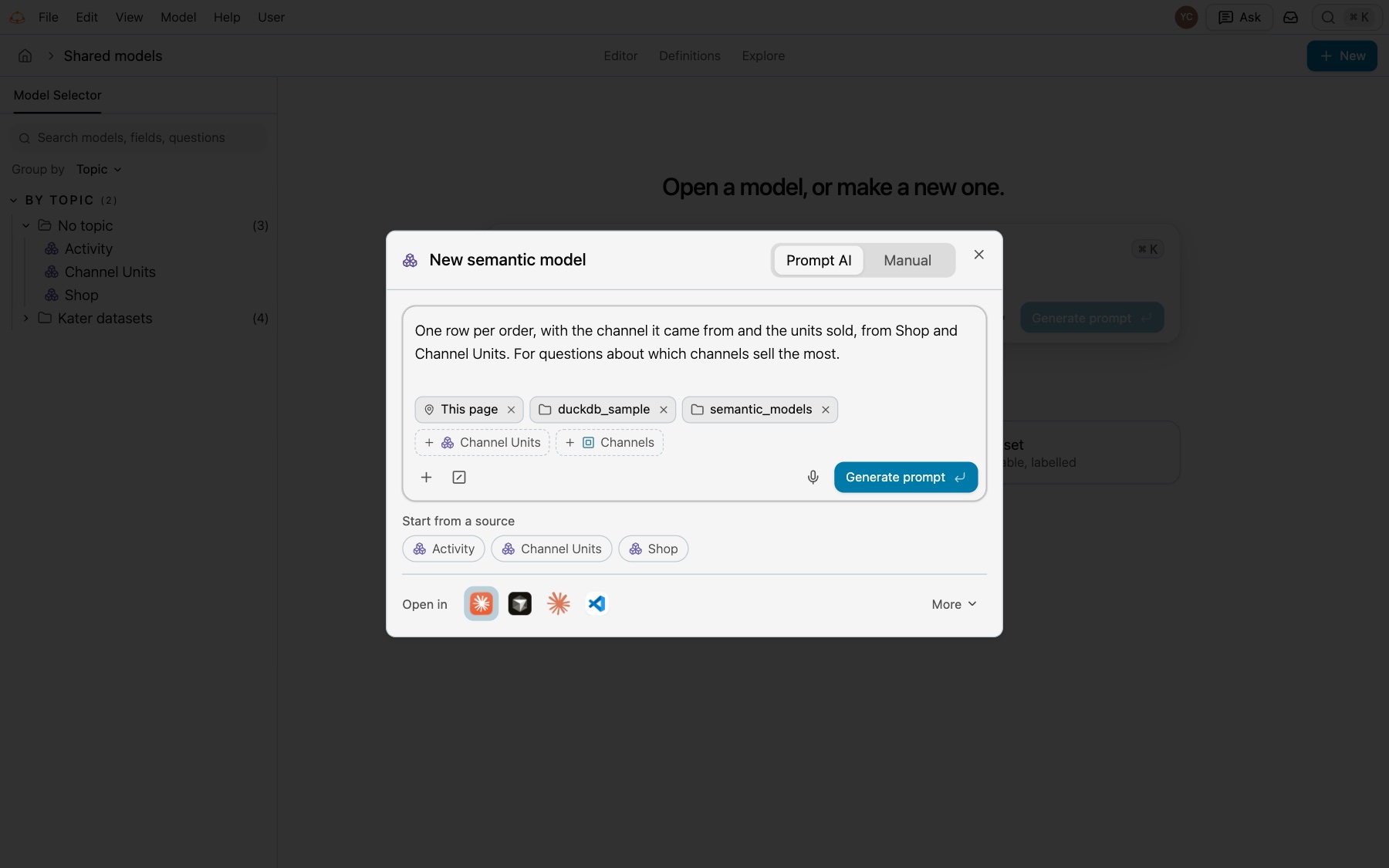
Task: Click the Ask button
Action: point(1239,17)
